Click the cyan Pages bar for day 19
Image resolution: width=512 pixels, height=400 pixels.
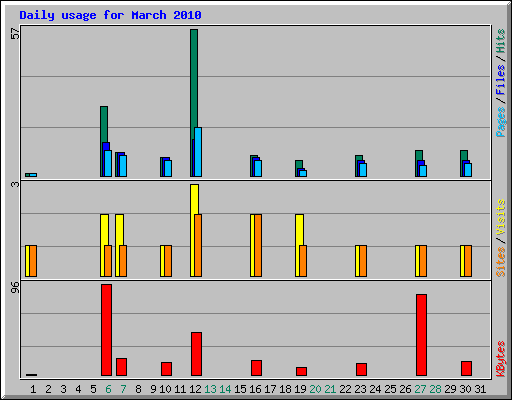pyautogui.click(x=303, y=173)
